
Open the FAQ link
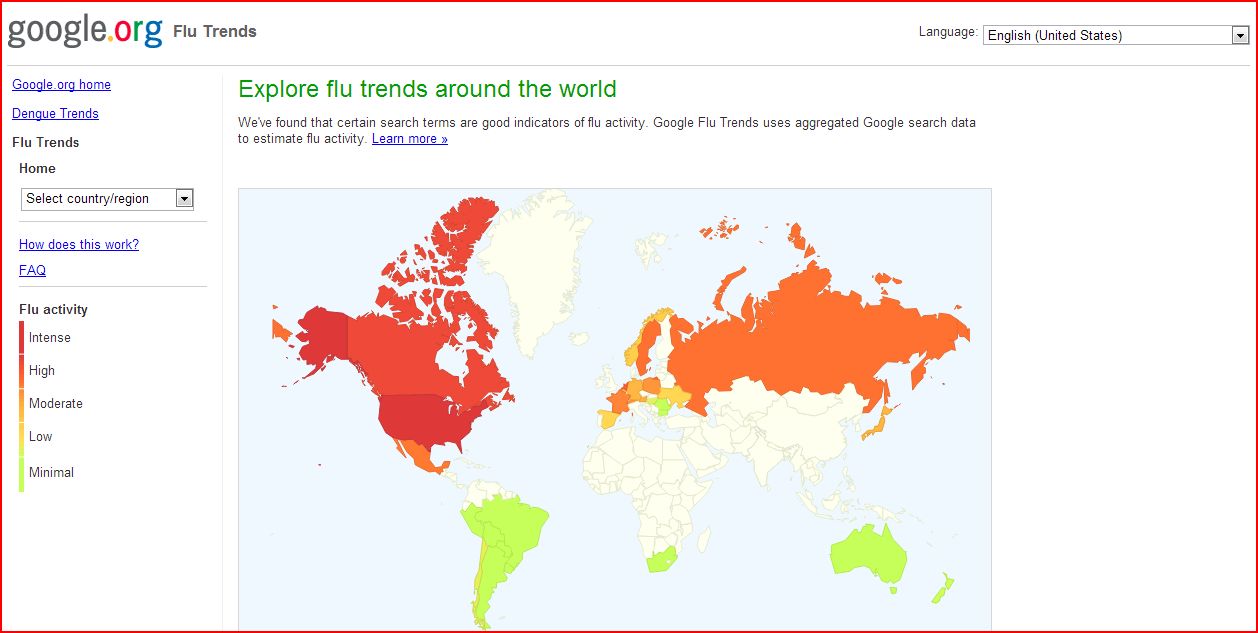point(32,270)
